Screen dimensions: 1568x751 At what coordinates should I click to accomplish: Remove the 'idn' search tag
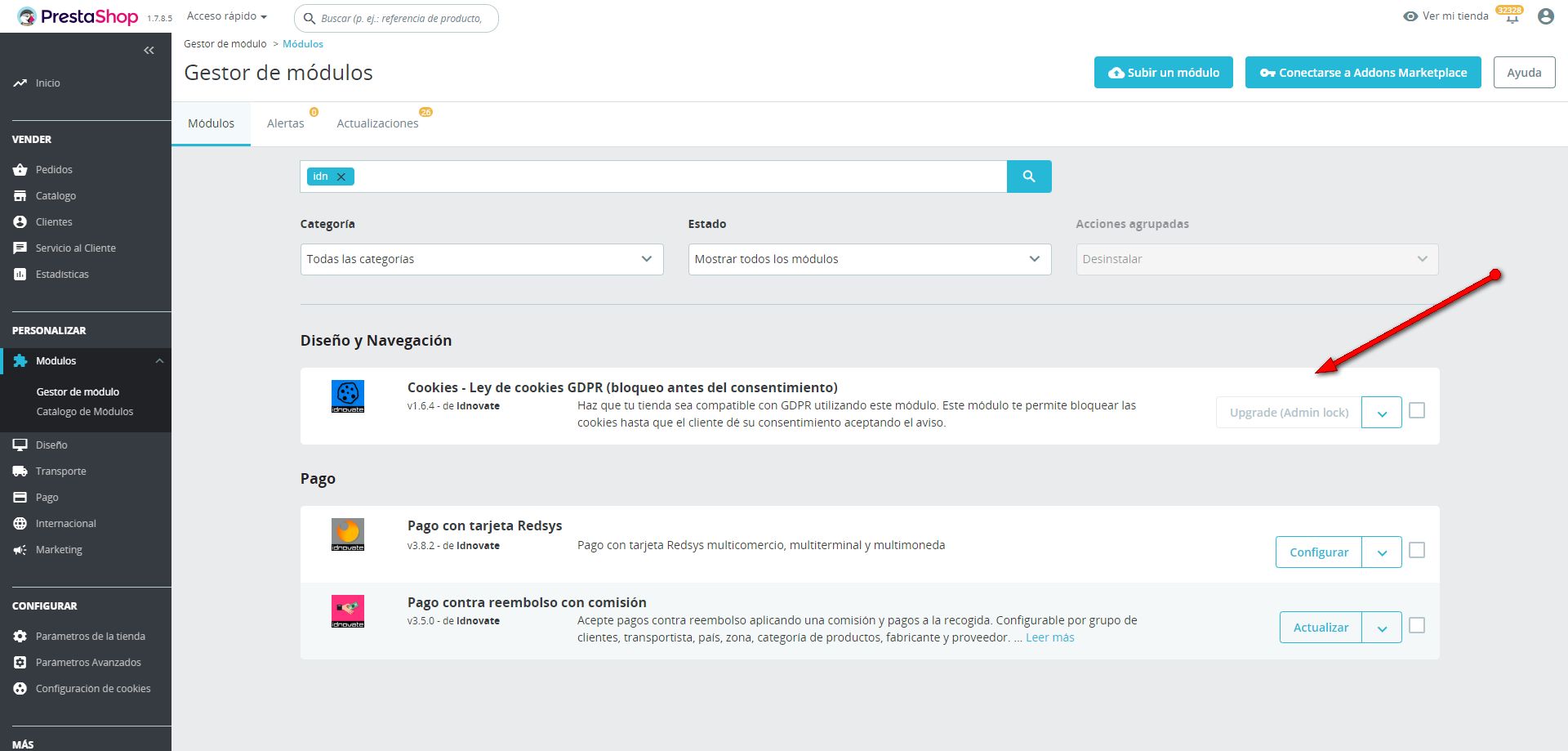[x=341, y=177]
